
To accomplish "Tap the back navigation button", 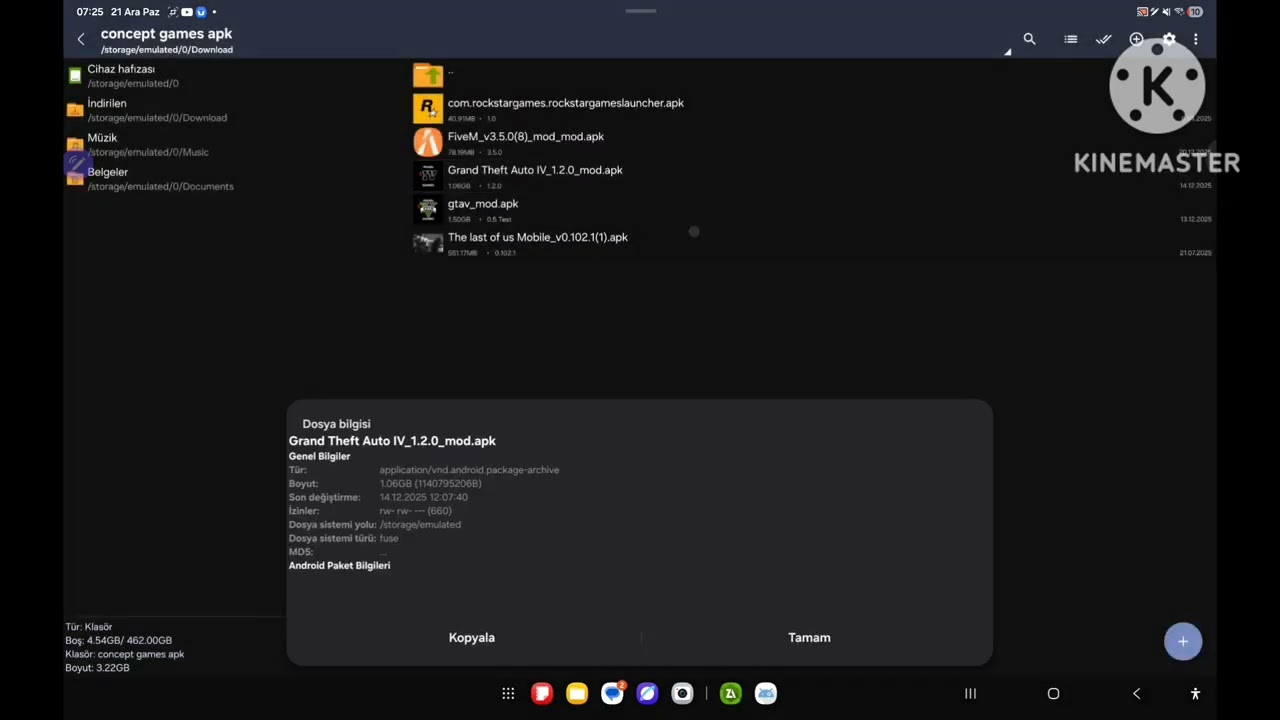I will tap(1136, 693).
